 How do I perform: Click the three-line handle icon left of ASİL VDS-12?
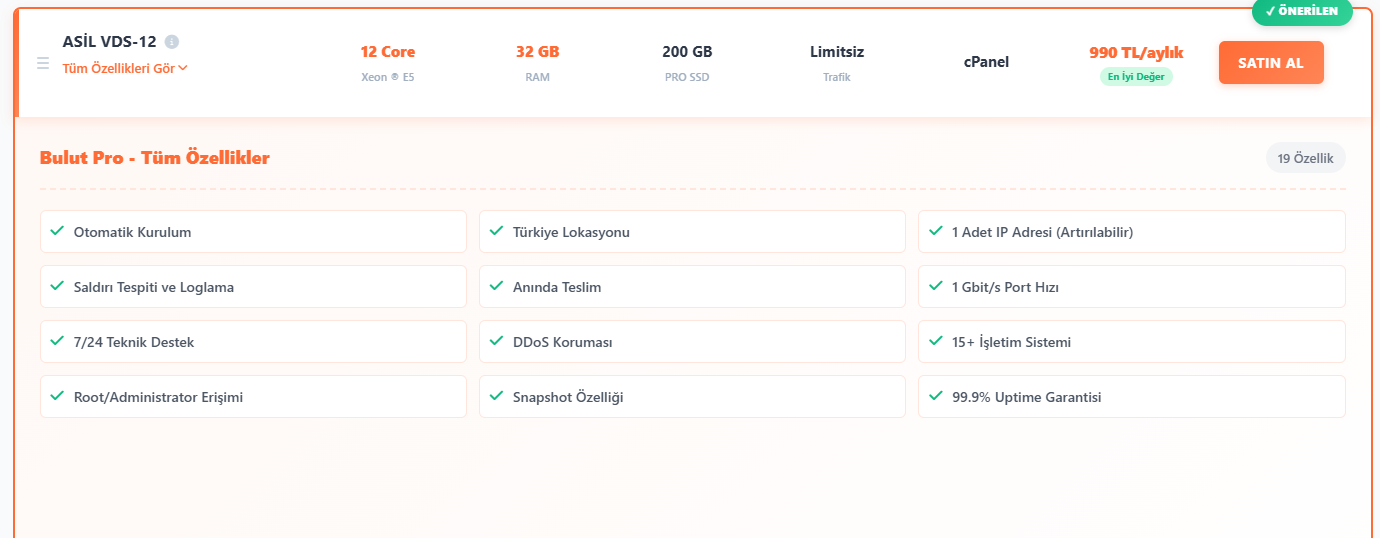coord(43,63)
